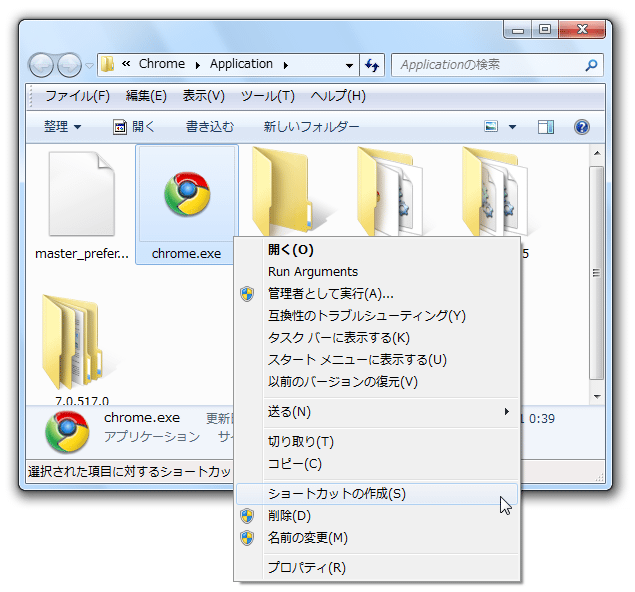
Task: Click the Forward navigation arrow
Action: (x=69, y=65)
